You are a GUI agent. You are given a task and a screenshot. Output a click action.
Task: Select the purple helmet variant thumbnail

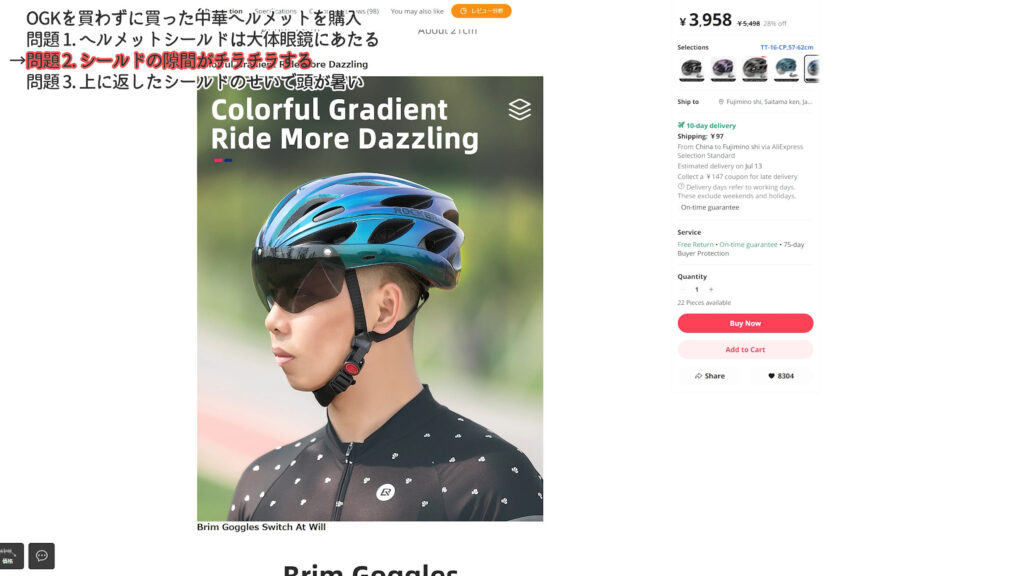[723, 69]
